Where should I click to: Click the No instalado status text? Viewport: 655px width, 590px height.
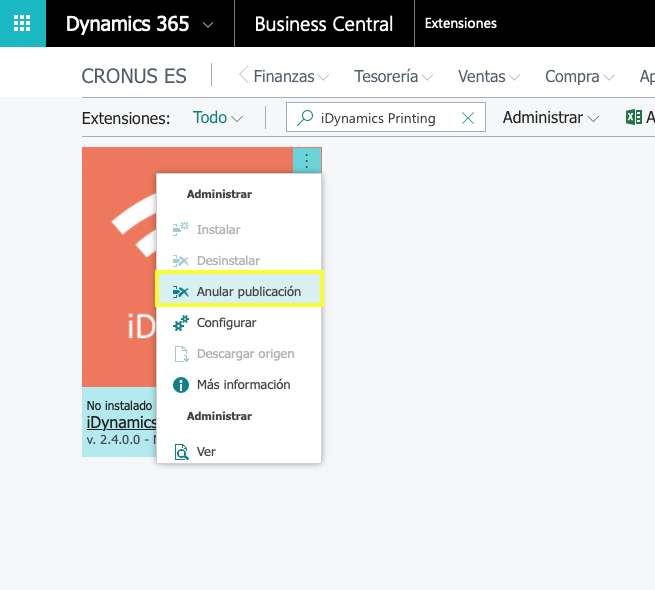119,405
